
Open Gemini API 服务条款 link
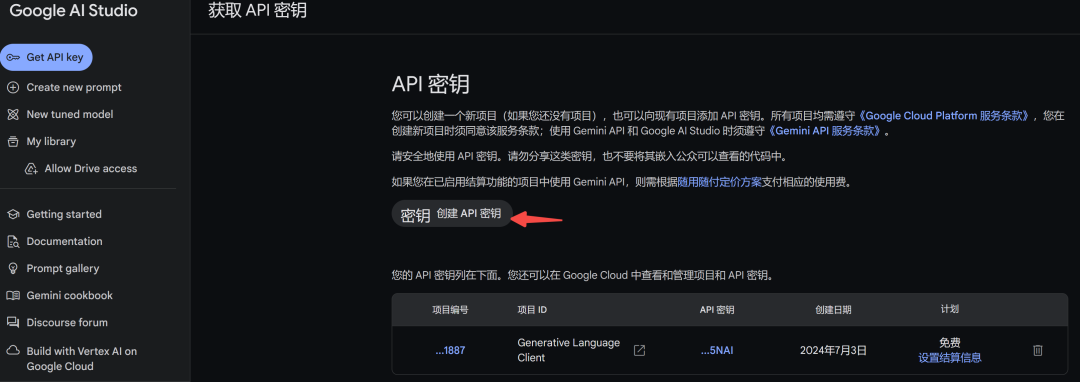coord(826,131)
